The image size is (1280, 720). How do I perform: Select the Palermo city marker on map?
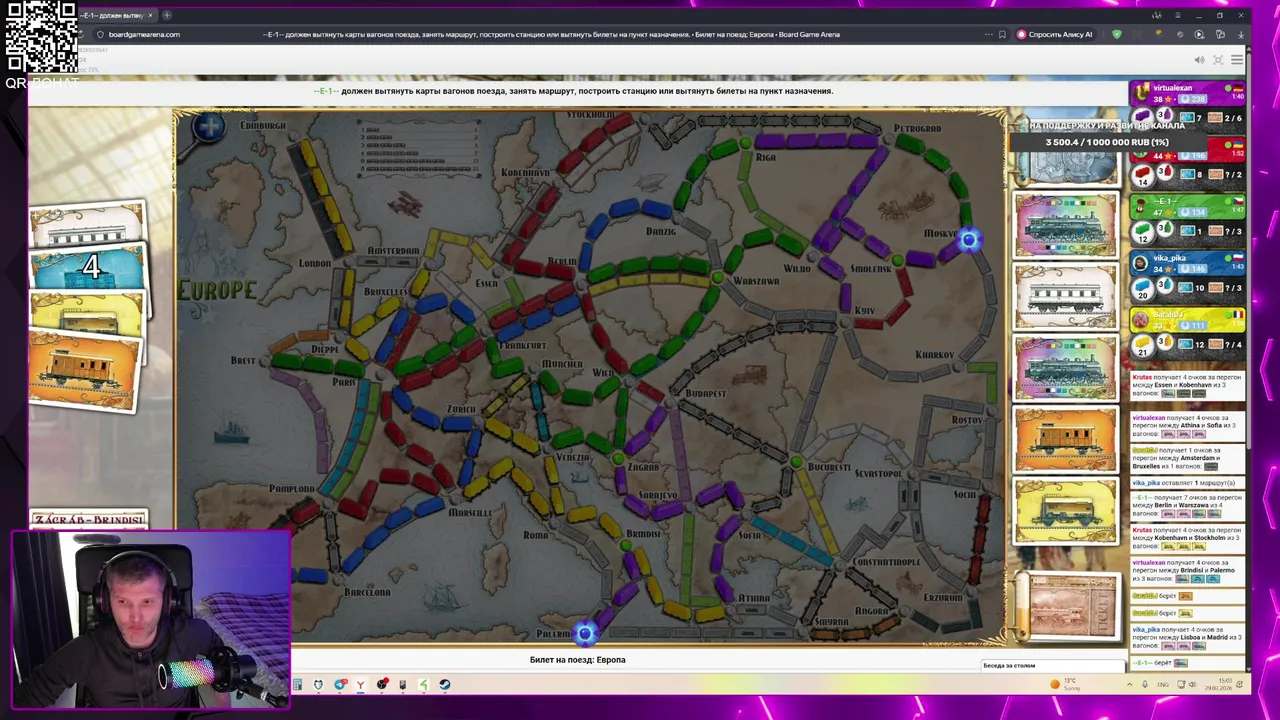point(585,632)
